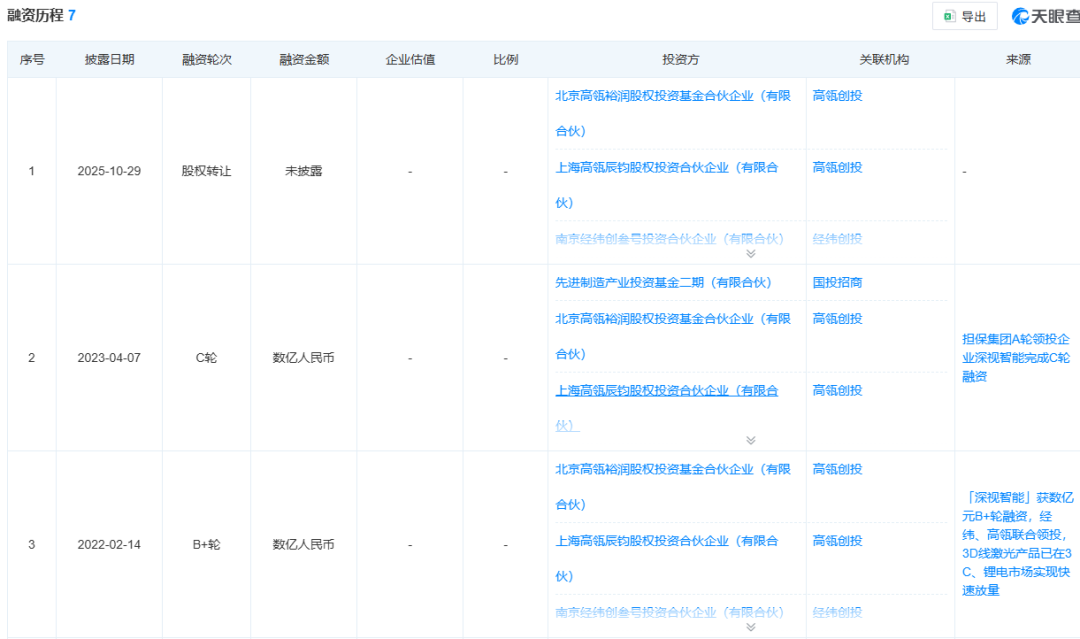Screen dimensions: 1080x639
Task: Open 上海高瓴辰钧 investor link in the B+轮 row
Action: tap(667, 558)
